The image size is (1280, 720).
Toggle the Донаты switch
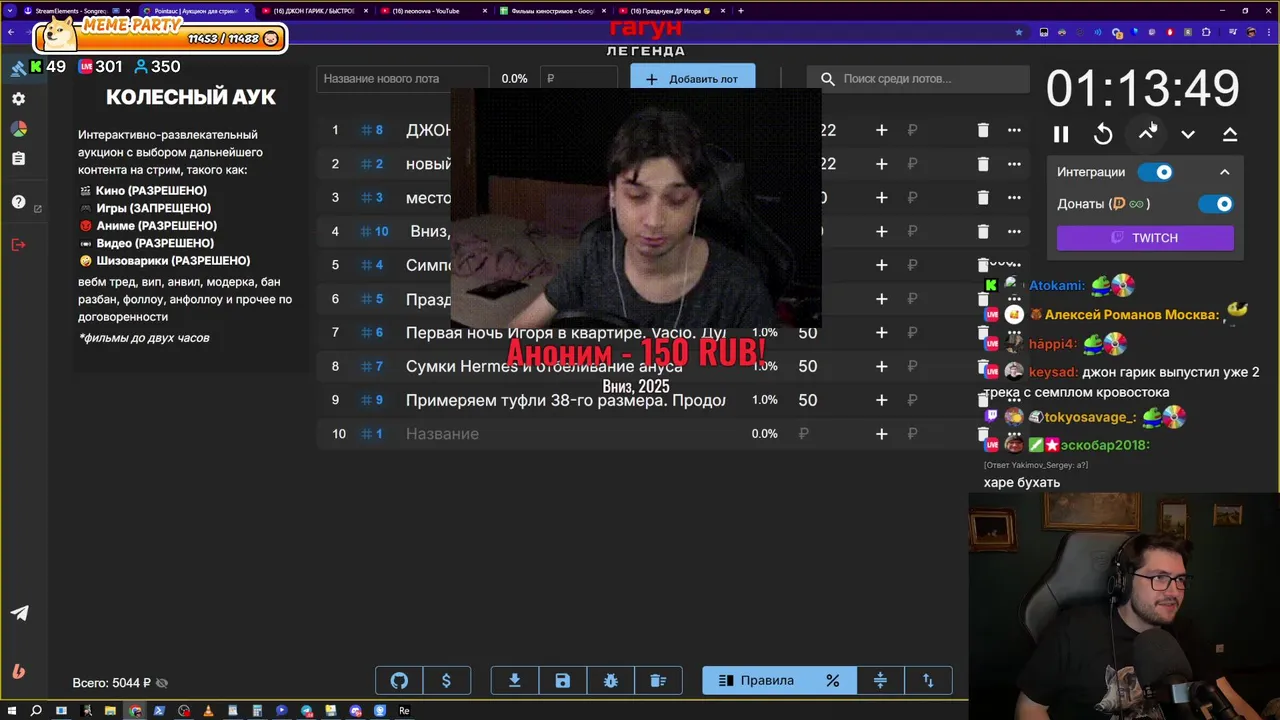point(1216,204)
